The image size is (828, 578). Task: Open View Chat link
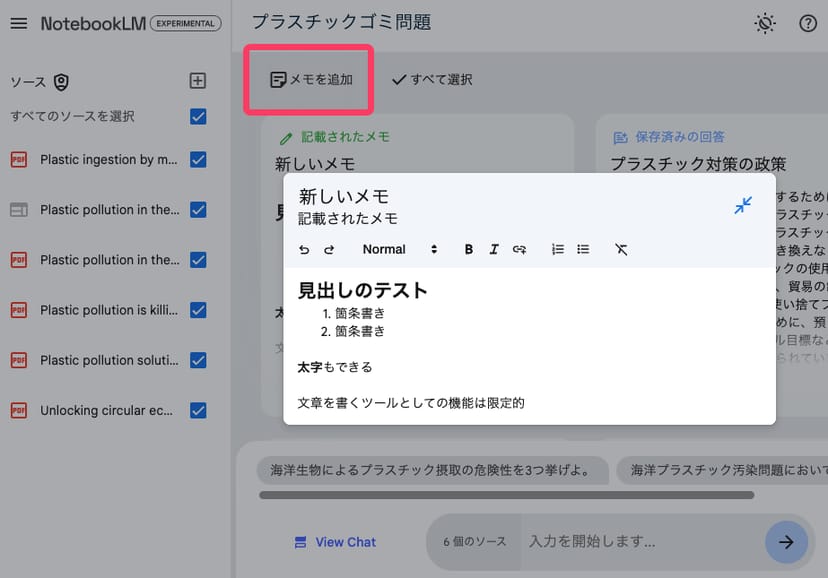(x=335, y=542)
